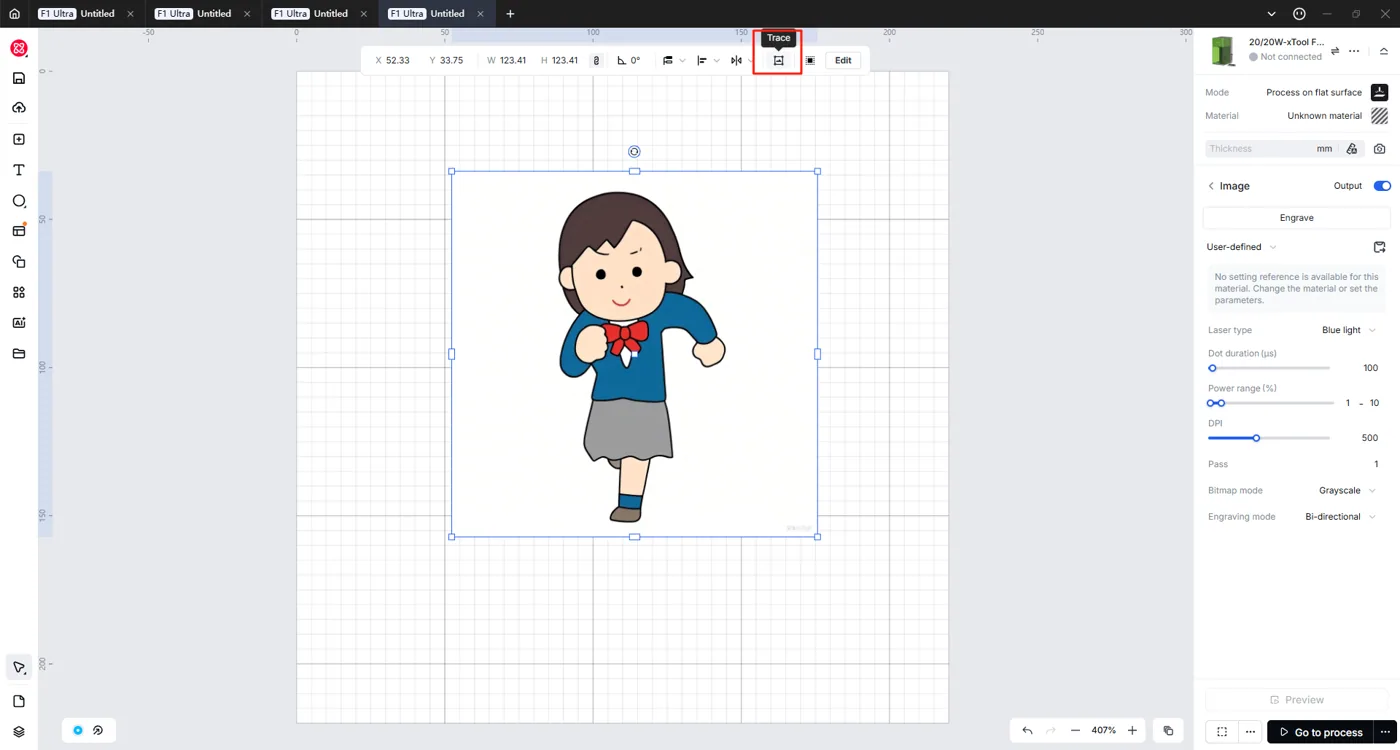1400x750 pixels.
Task: Click the zoom in plus button
Action: coord(1132,731)
